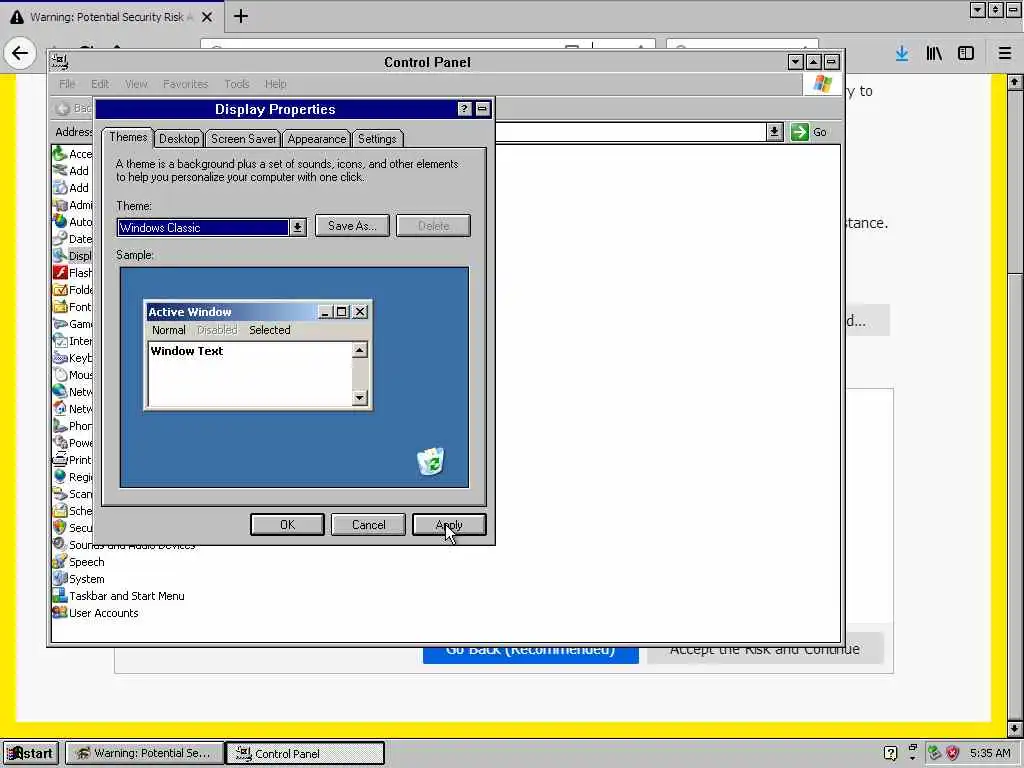The height and width of the screenshot is (768, 1024).
Task: Open Mouse icon in Control Panel
Action: 60,374
